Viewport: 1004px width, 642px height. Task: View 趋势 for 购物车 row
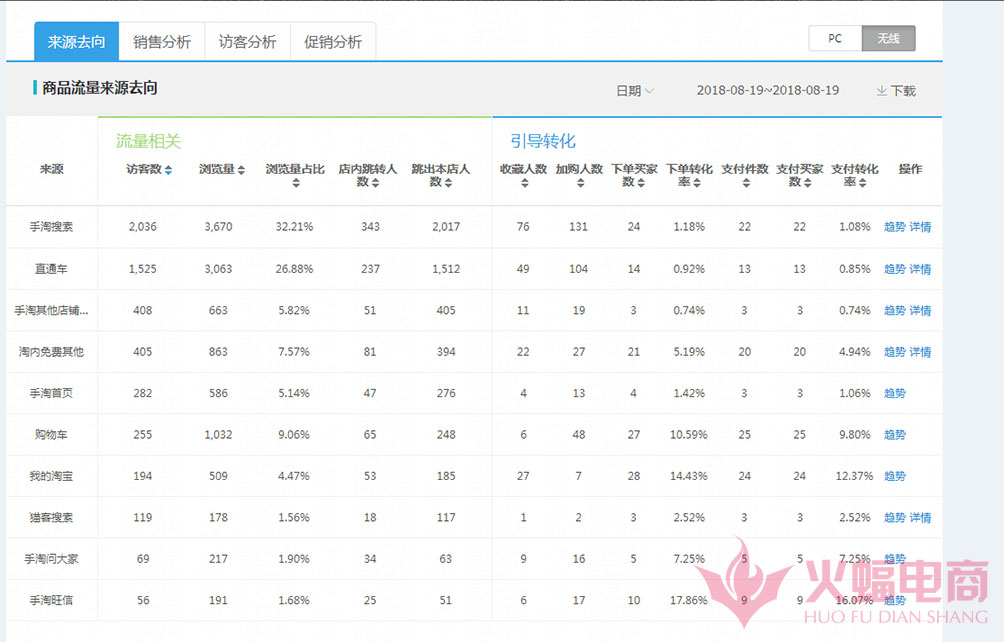(894, 435)
